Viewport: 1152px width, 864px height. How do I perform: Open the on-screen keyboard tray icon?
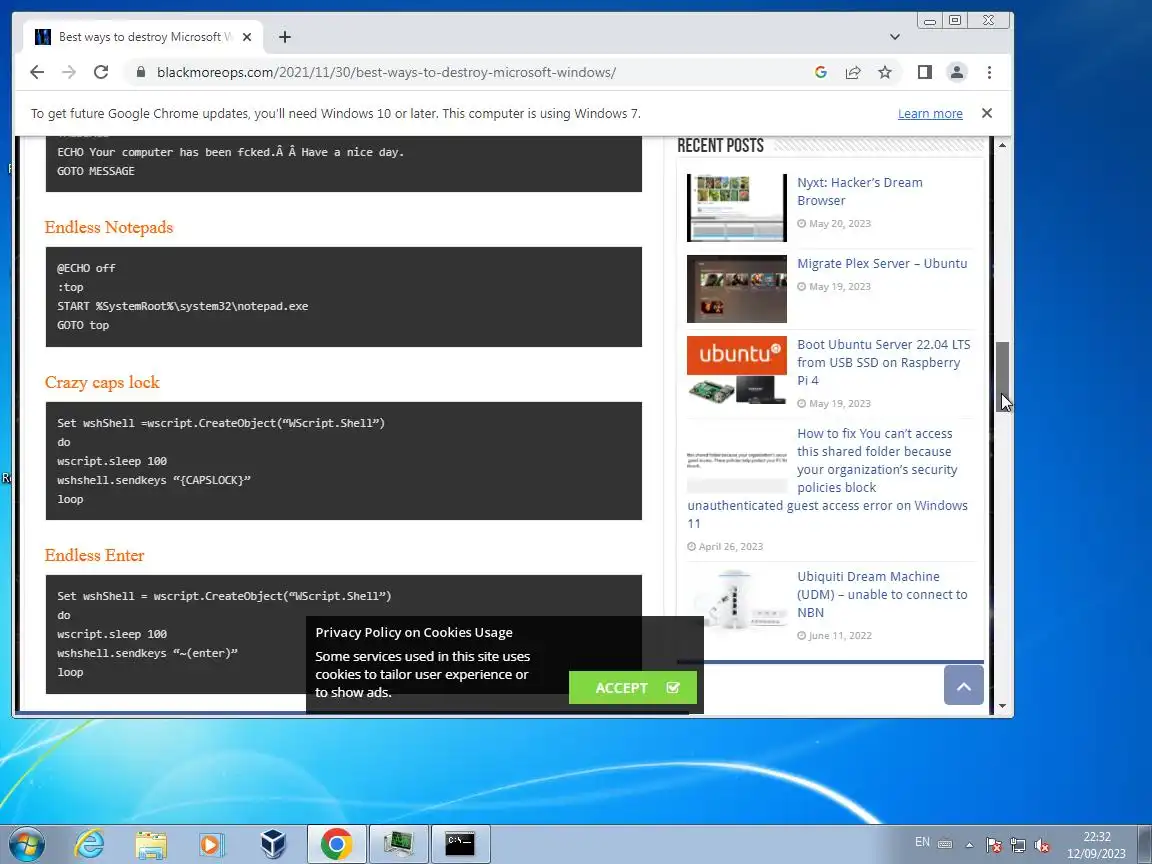[946, 844]
